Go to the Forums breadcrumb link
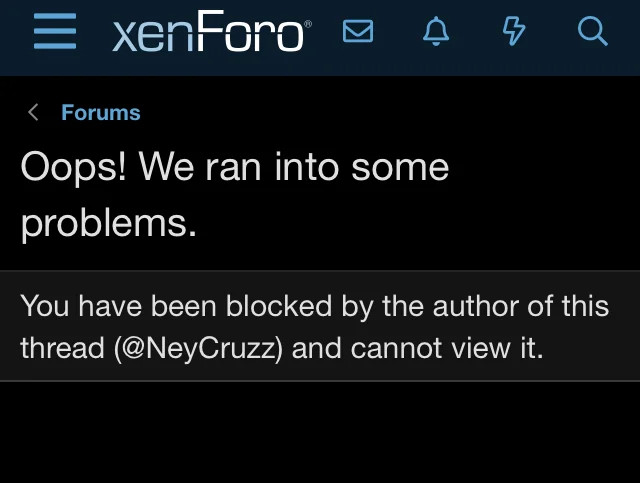The height and width of the screenshot is (483, 640). click(x=101, y=112)
